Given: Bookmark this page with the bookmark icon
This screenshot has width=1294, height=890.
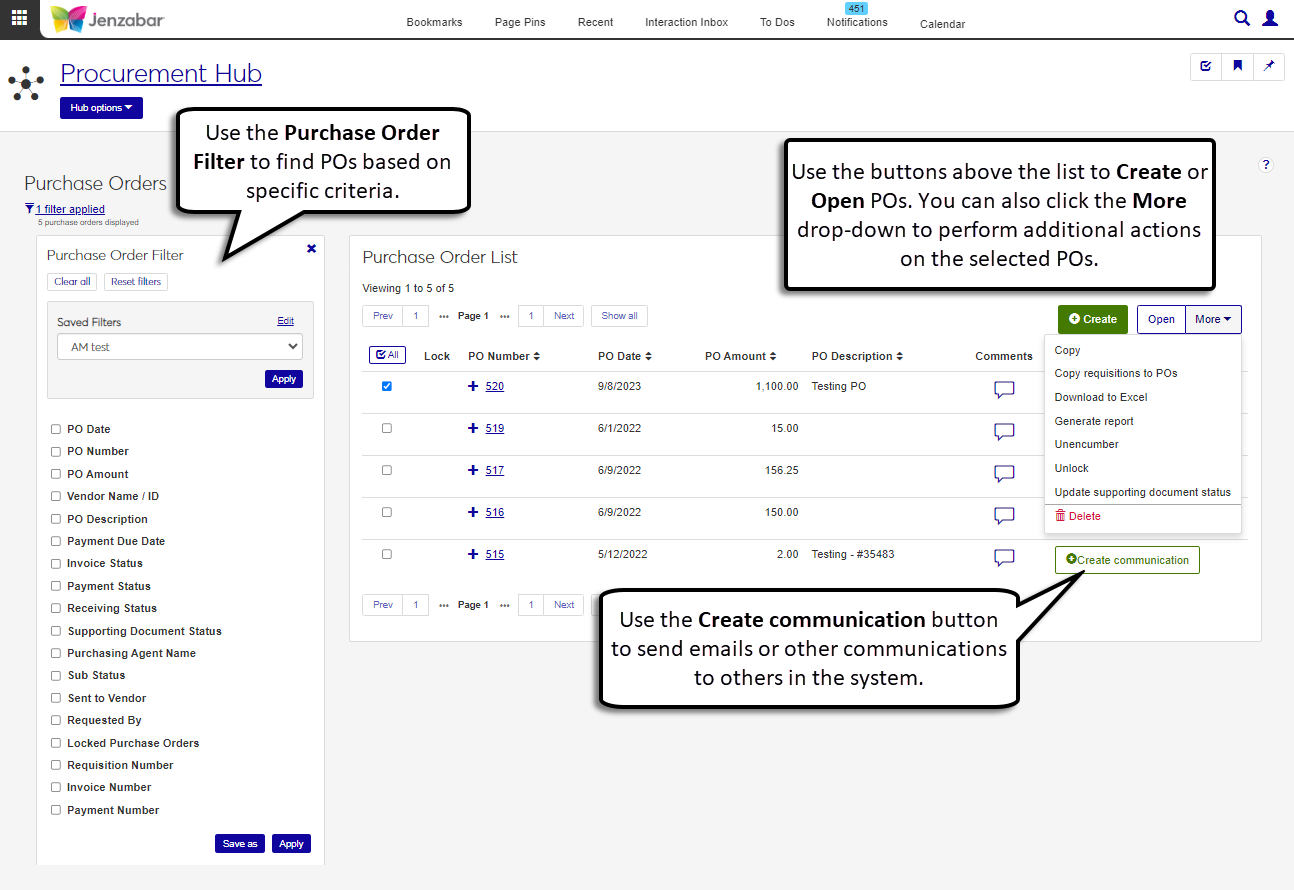Looking at the screenshot, I should [1237, 66].
